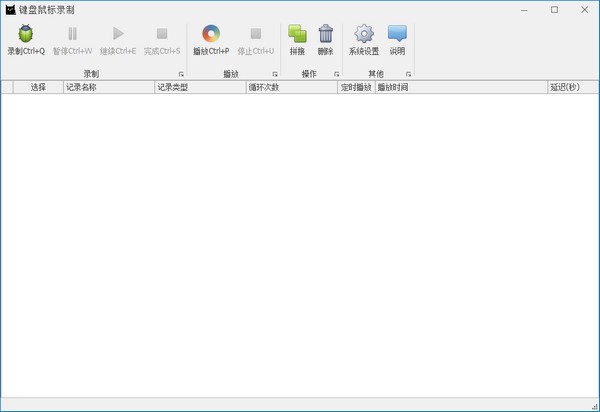Click the black cat app icon in title bar
Viewport: 600px width, 412px height.
click(x=10, y=10)
